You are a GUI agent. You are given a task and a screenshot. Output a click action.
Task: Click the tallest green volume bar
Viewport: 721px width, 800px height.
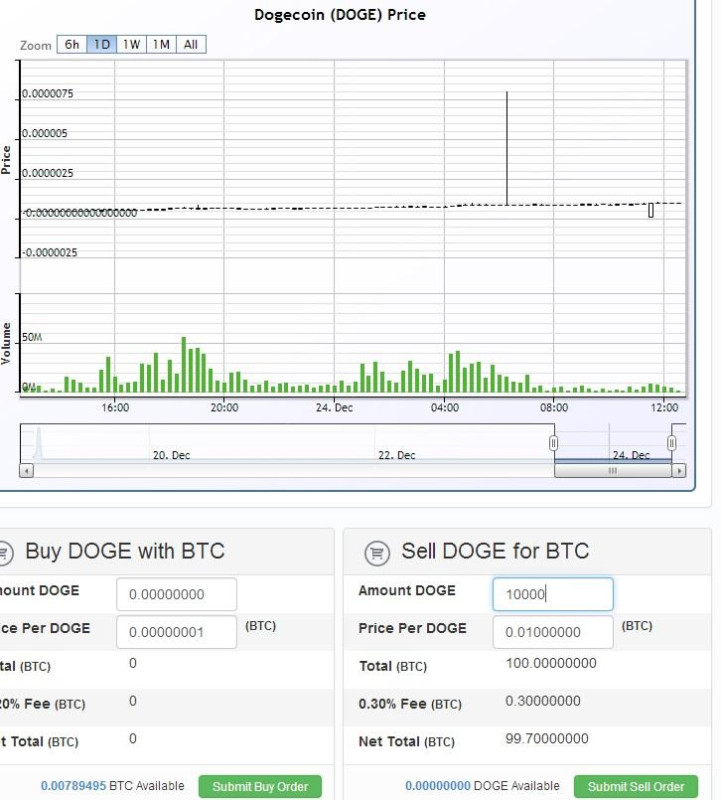(x=184, y=364)
